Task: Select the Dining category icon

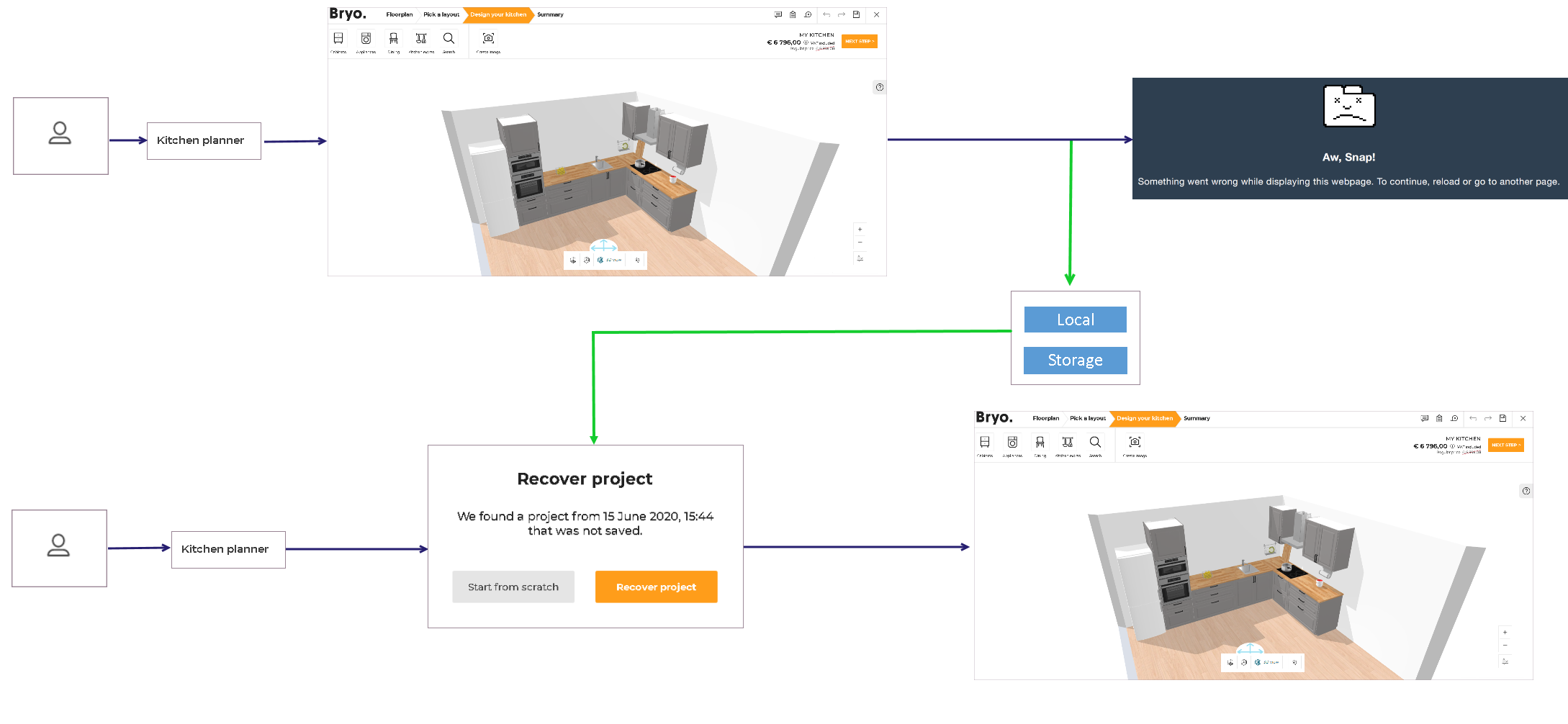Action: point(393,39)
